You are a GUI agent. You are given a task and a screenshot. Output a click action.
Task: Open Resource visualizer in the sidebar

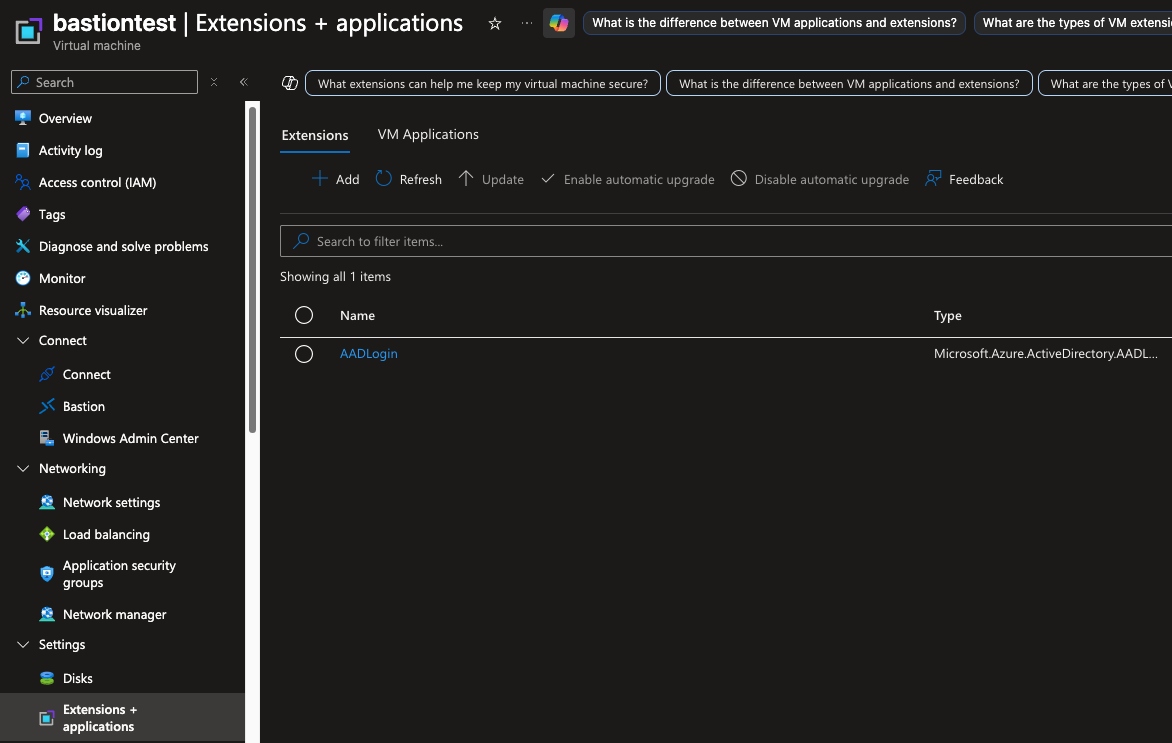92,310
